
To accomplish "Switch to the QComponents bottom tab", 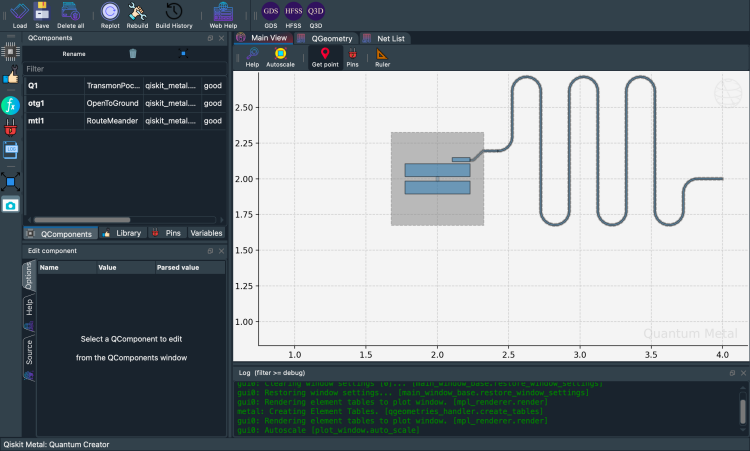I will pyautogui.click(x=60, y=233).
